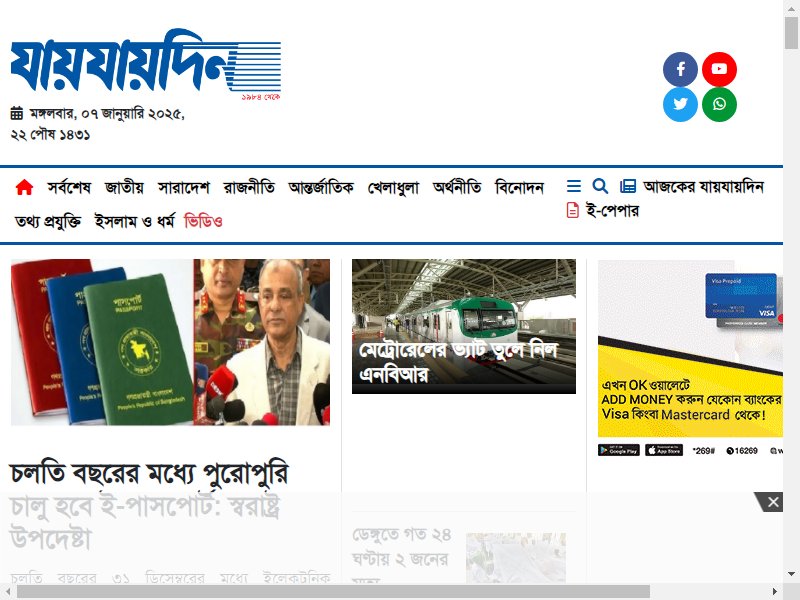The image size is (800, 600).
Task: Select the রাজনীতি menu item
Action: pyautogui.click(x=249, y=187)
